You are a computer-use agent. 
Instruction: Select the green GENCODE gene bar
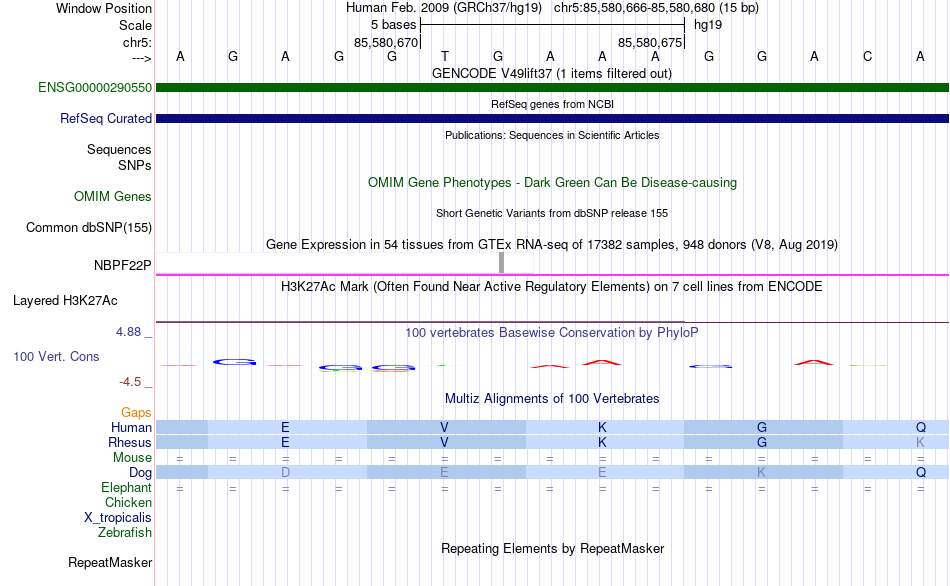pyautogui.click(x=552, y=87)
